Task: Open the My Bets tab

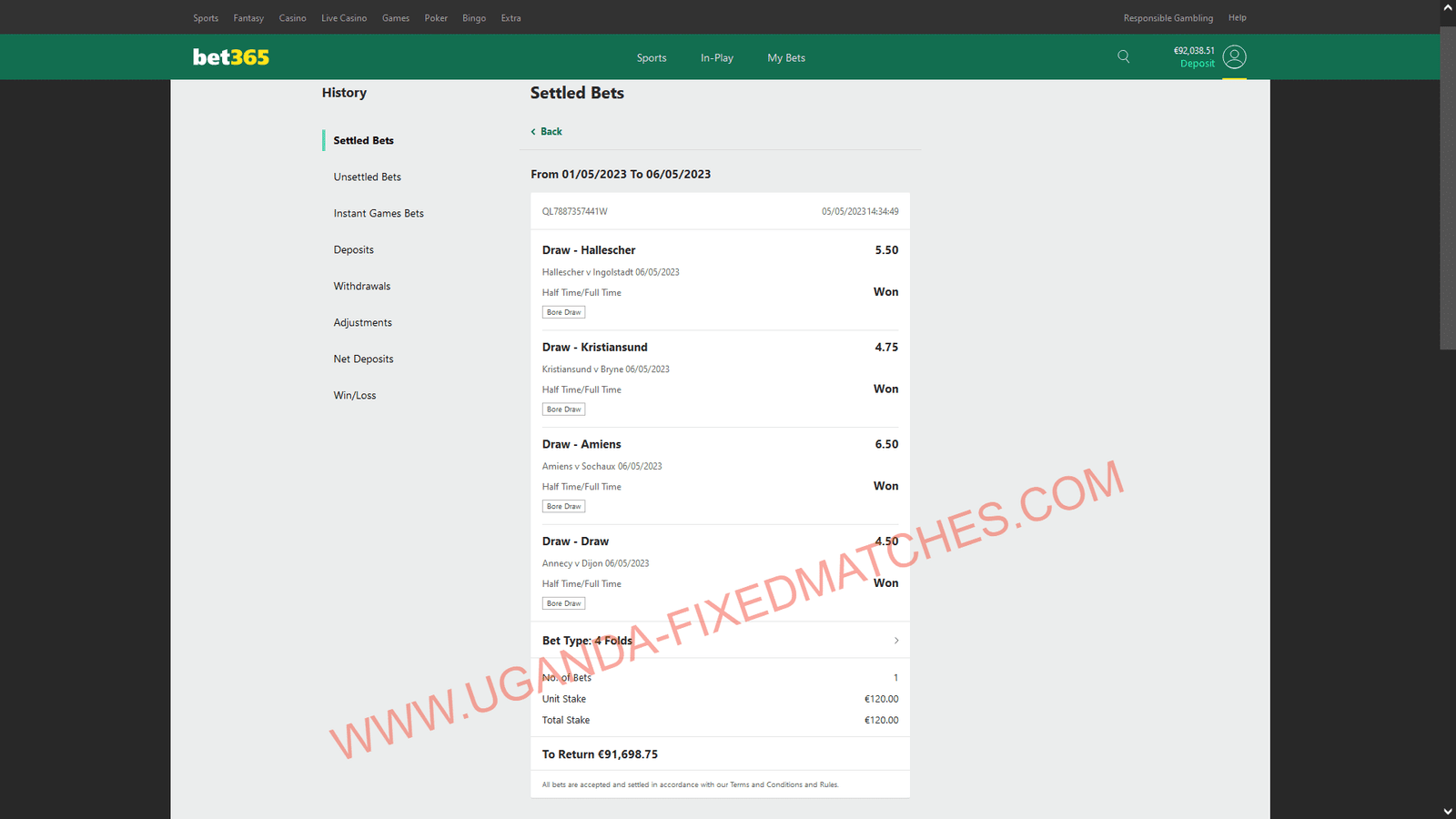Action: pyautogui.click(x=786, y=58)
